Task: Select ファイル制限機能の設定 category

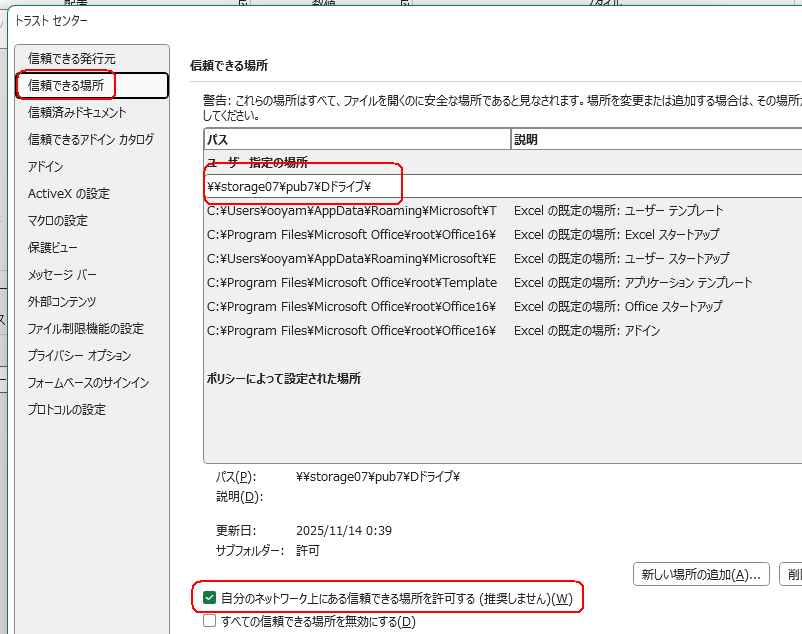Action: (86, 329)
